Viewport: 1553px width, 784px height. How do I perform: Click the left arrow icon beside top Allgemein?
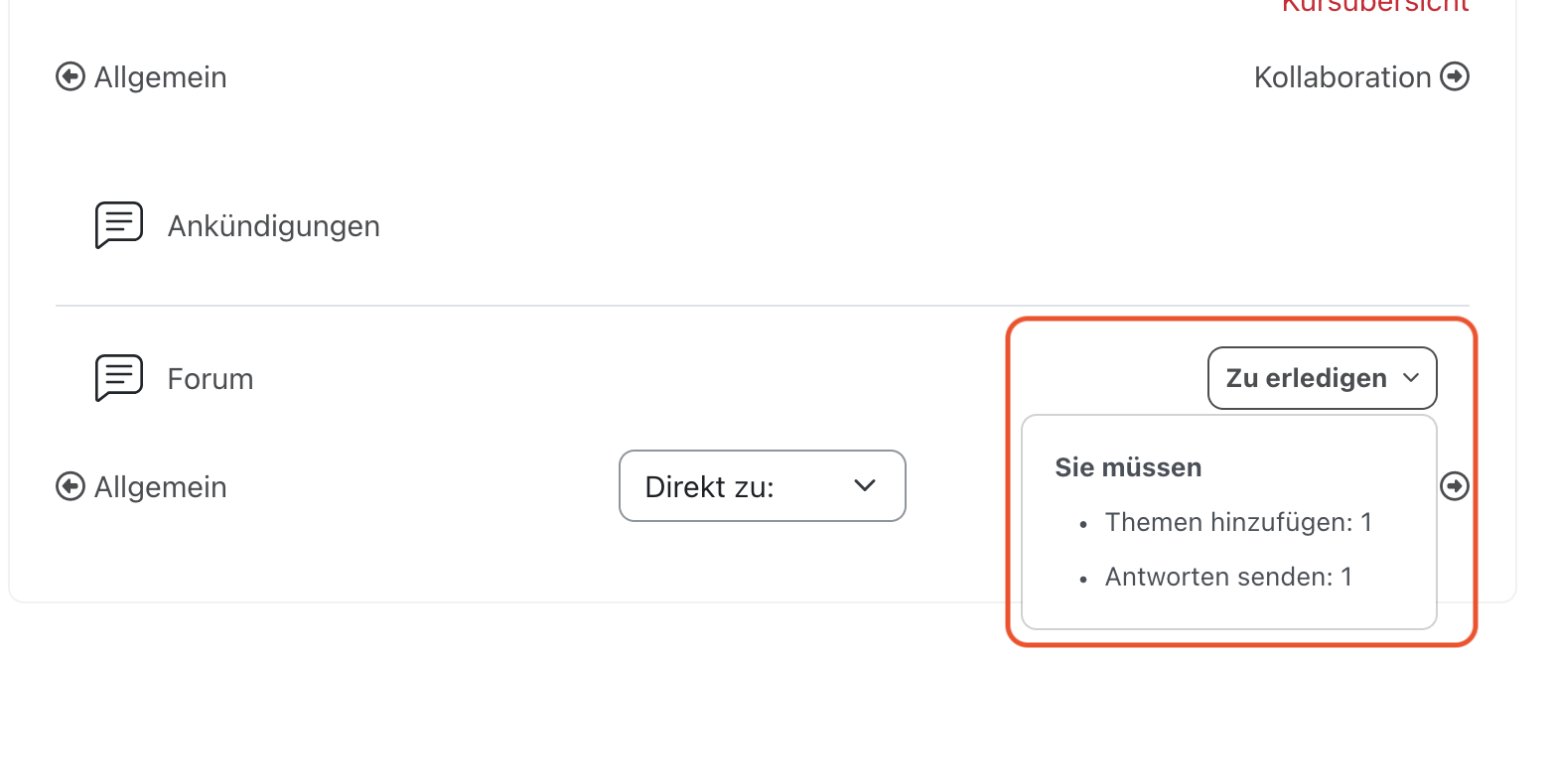pos(71,76)
